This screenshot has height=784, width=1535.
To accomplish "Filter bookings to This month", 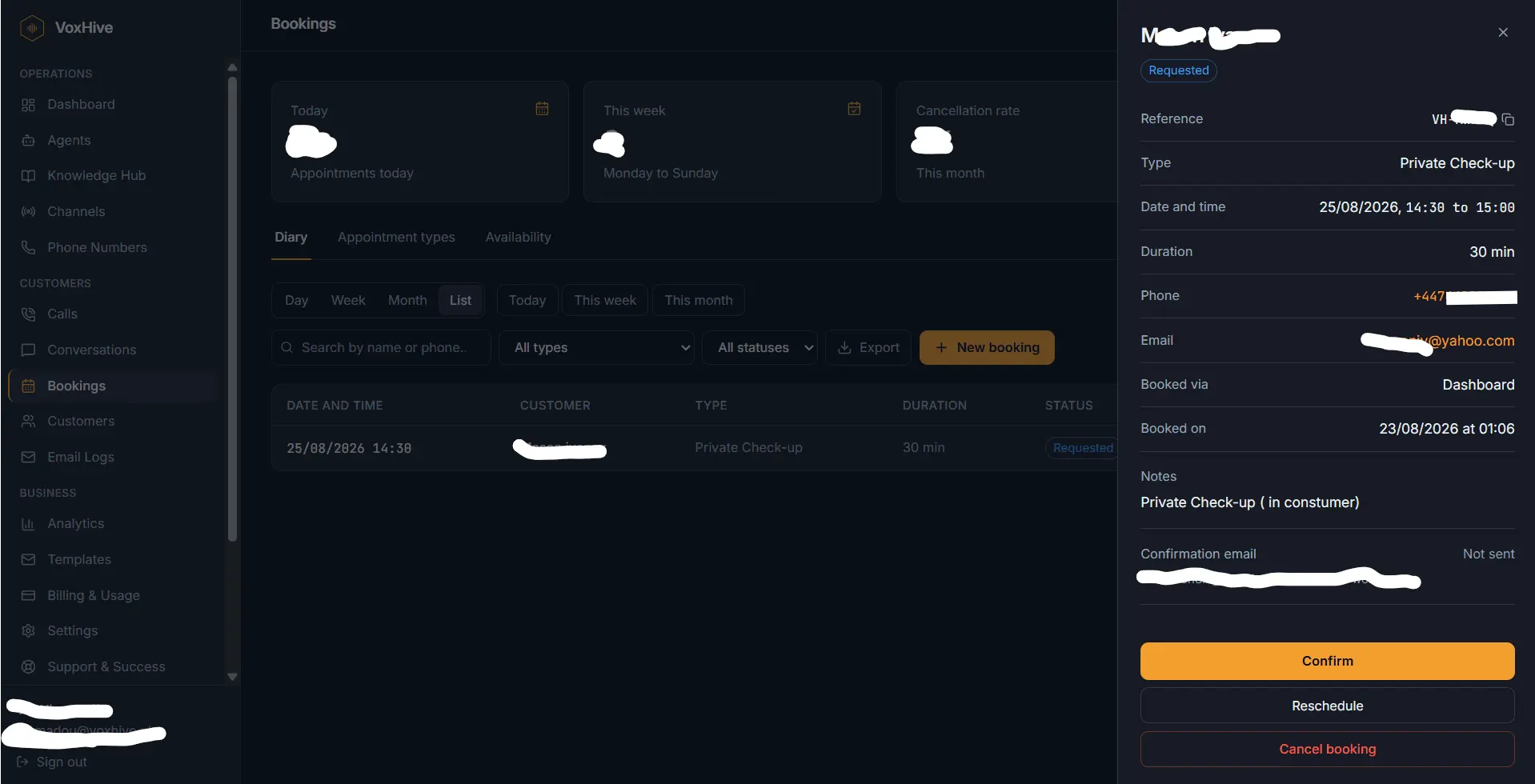I will (699, 300).
